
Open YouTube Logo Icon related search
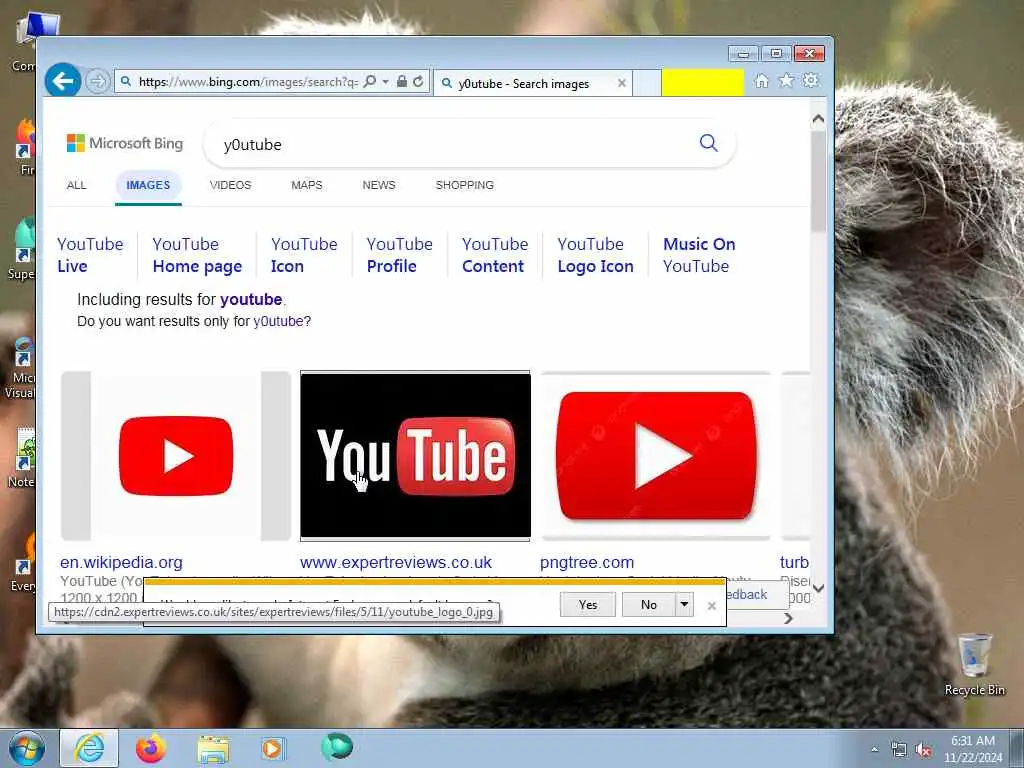pyautogui.click(x=596, y=255)
